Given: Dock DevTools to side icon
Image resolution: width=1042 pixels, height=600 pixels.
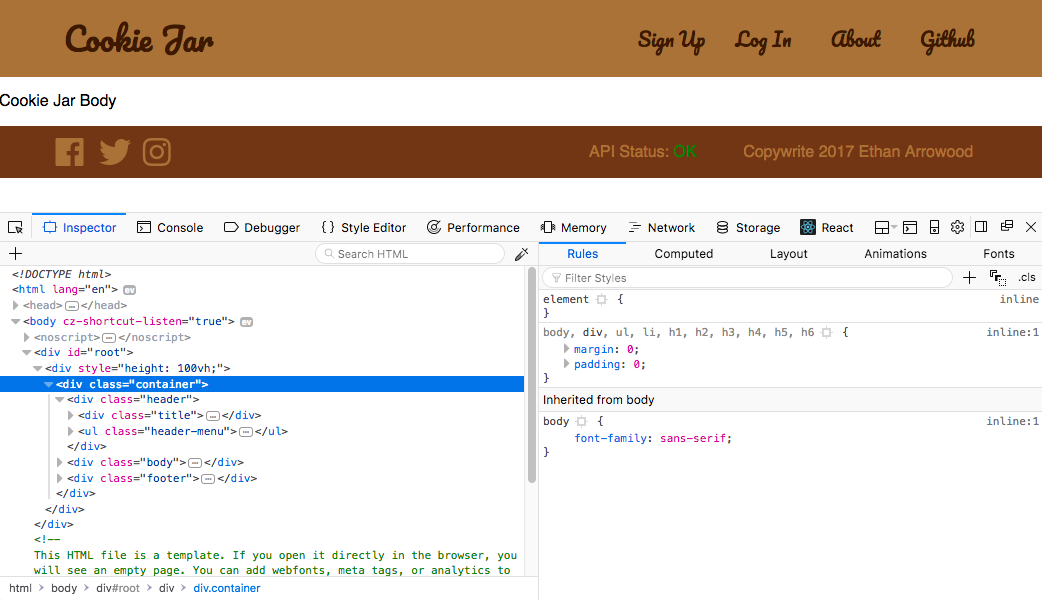Looking at the screenshot, I should pos(981,227).
